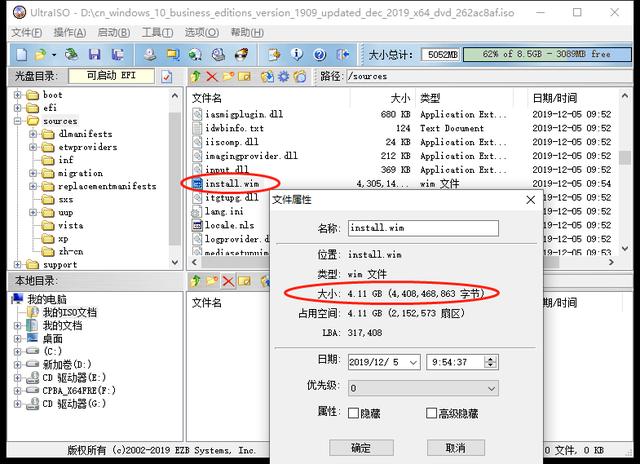This screenshot has width=640, height=464.
Task: Expand the 新加卷(D:) drive node
Action: tap(17, 364)
